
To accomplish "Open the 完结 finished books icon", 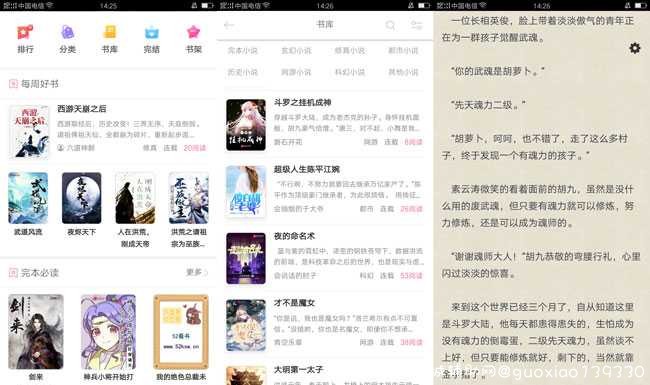I will pos(152,32).
